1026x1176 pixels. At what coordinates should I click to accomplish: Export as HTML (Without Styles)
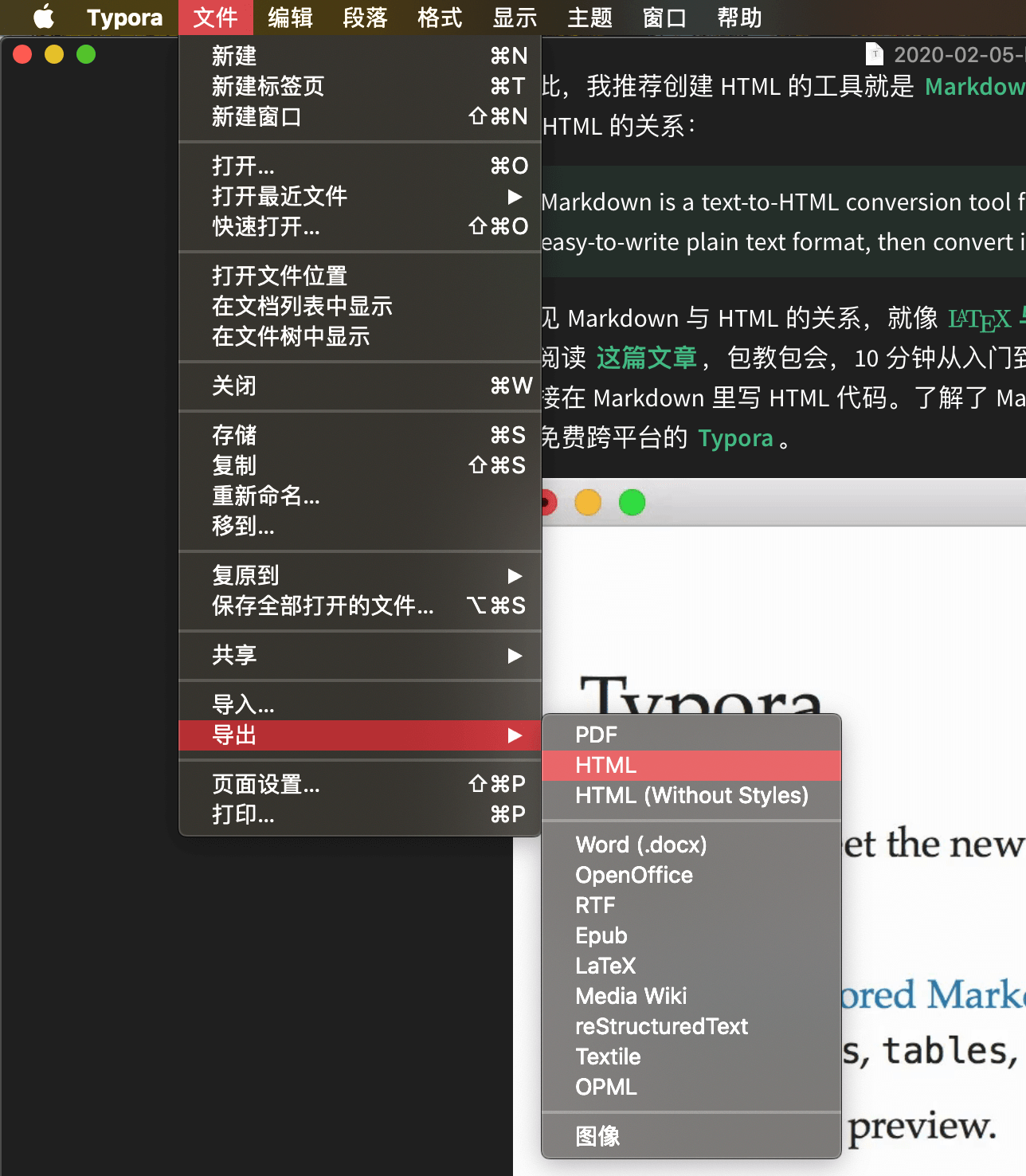[x=691, y=795]
